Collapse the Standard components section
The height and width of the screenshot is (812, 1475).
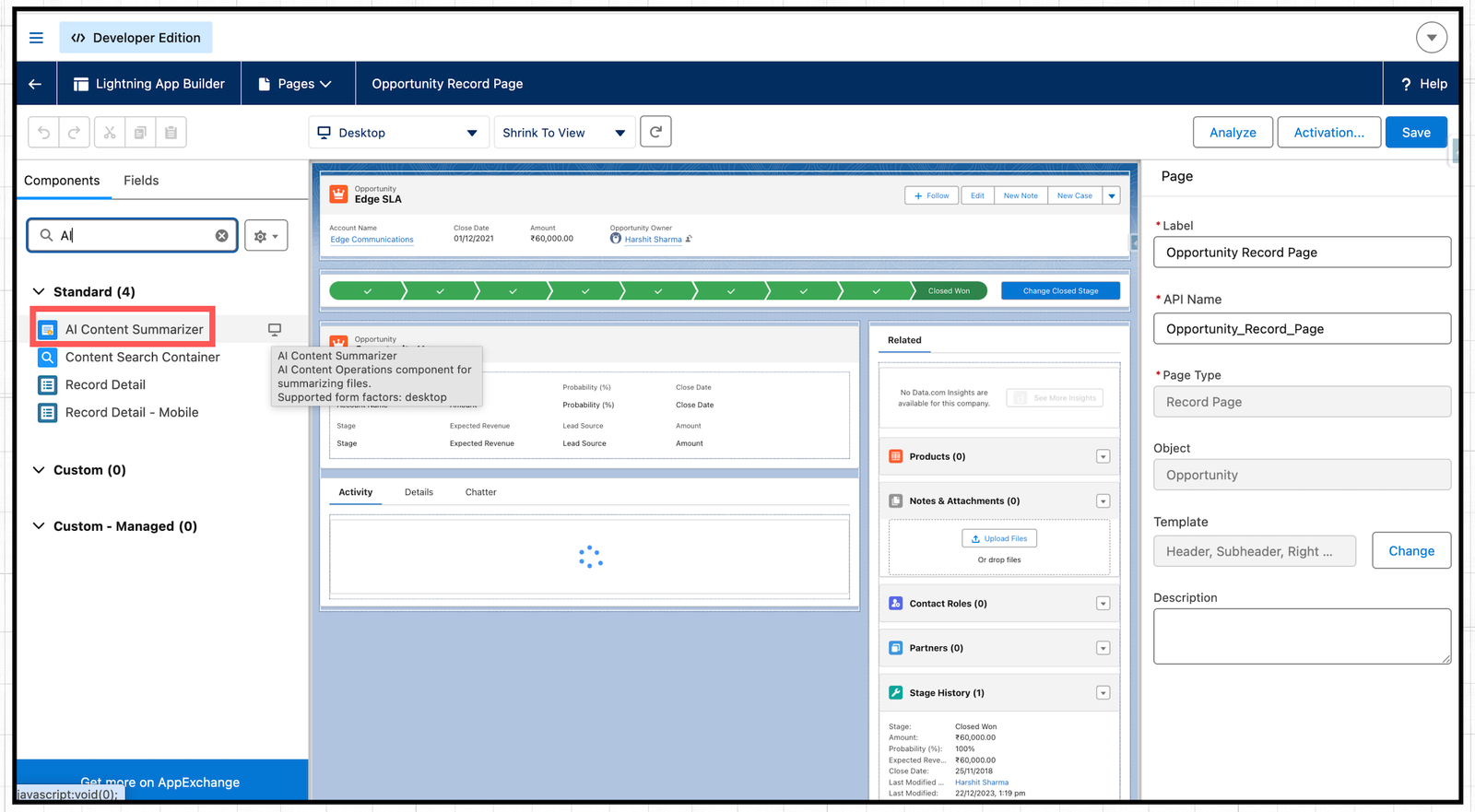[x=39, y=292]
